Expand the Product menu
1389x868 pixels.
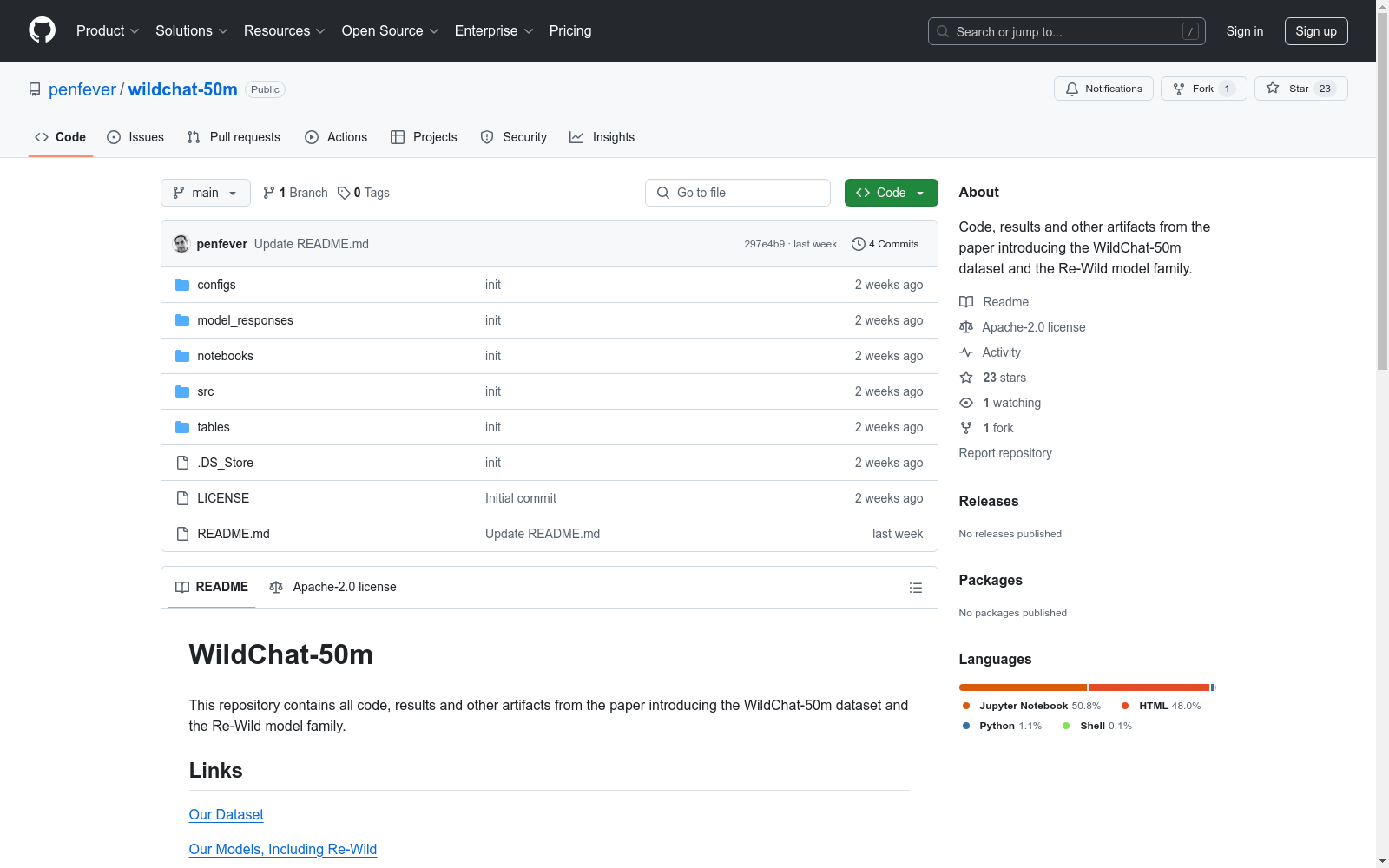(108, 31)
